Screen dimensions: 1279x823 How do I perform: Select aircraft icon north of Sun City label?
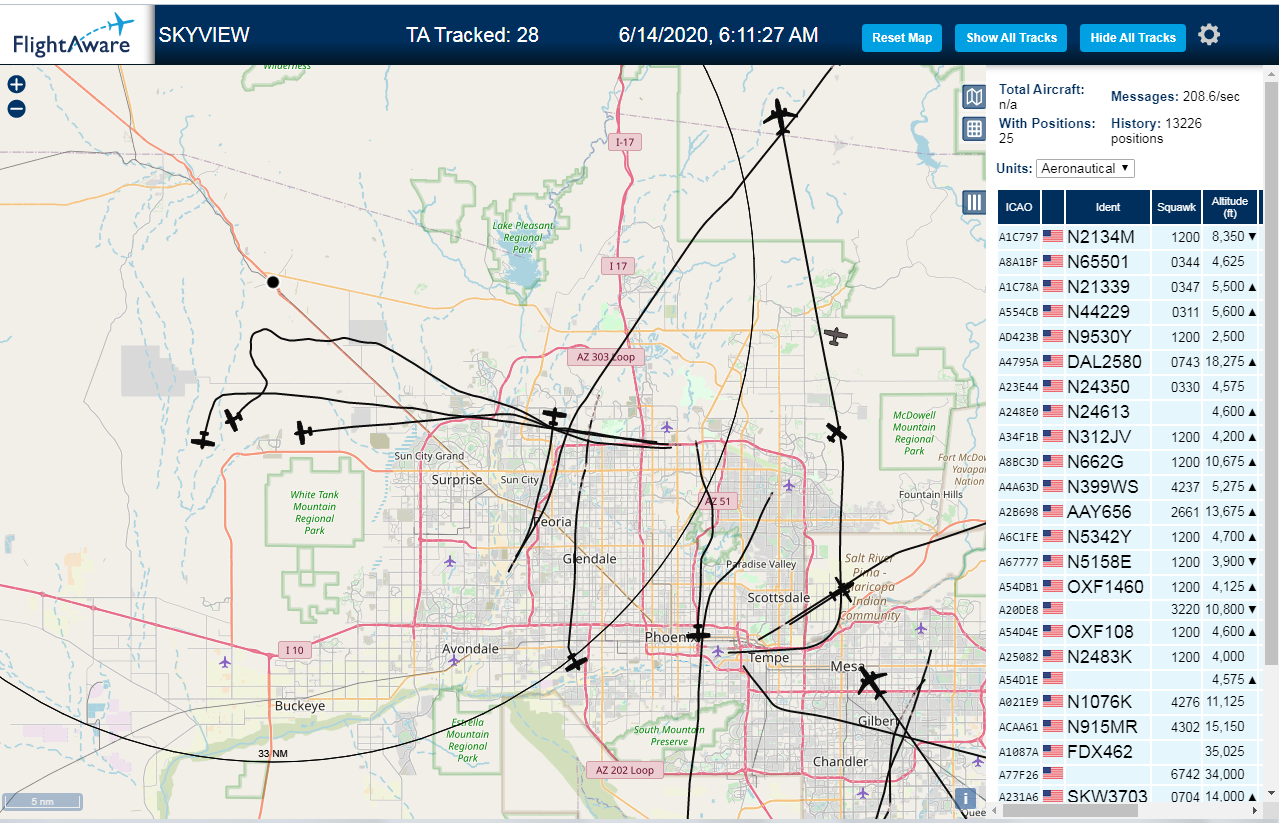point(554,415)
